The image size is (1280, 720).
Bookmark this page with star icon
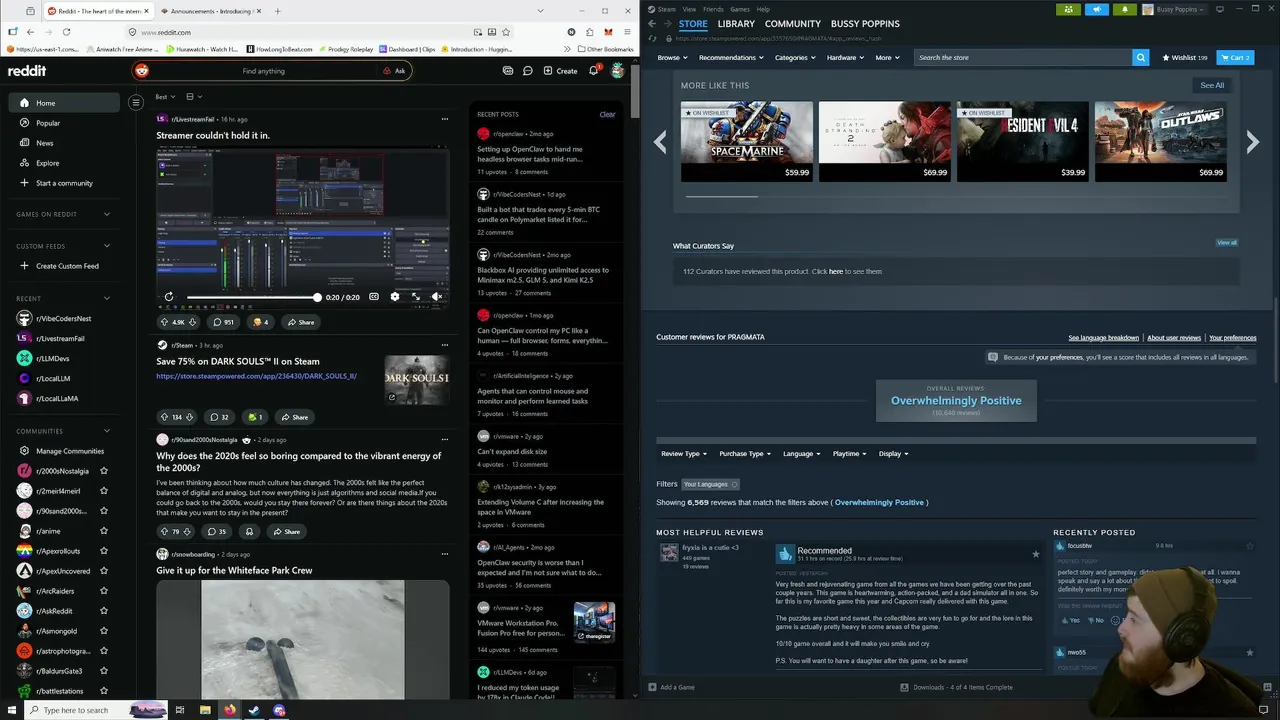tap(506, 32)
